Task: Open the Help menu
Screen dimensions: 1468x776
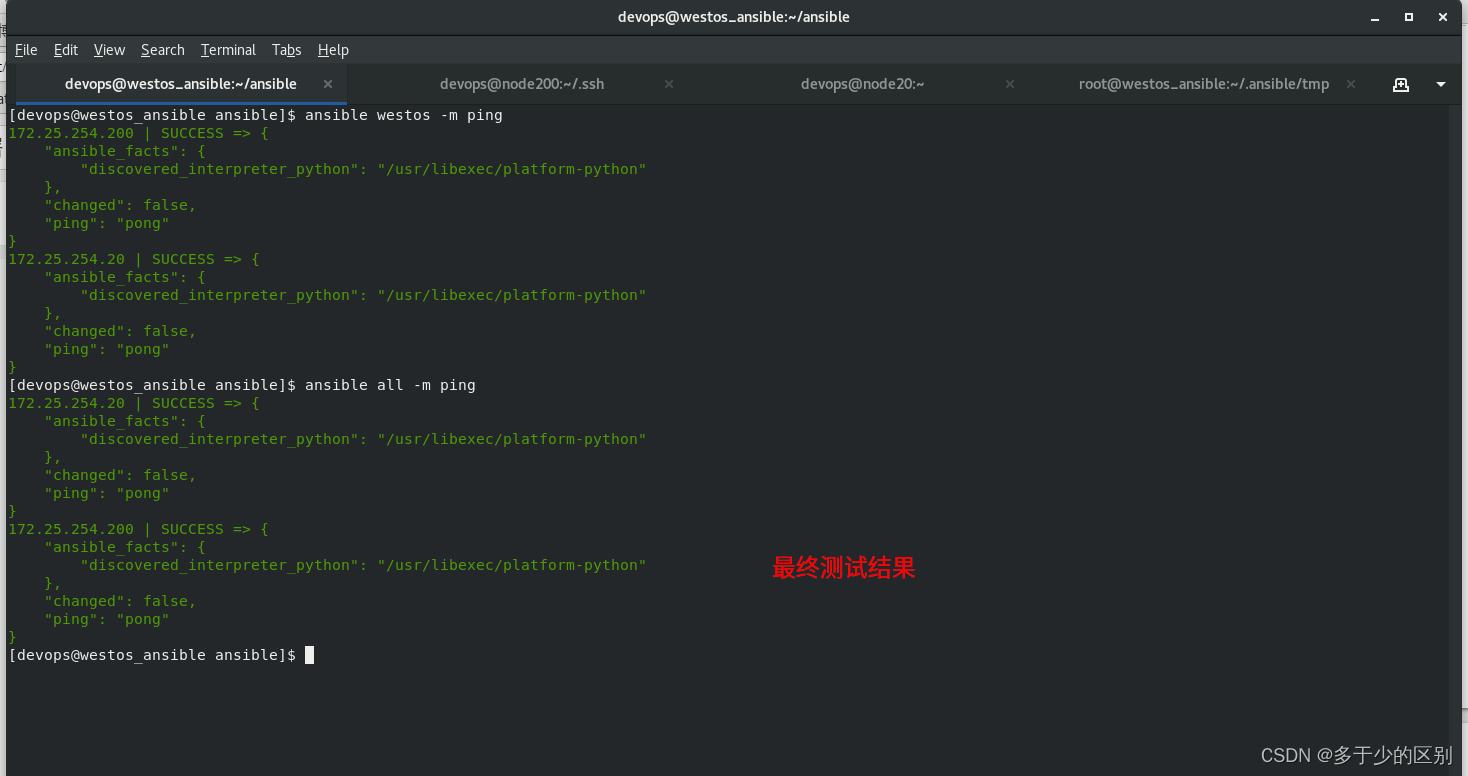Action: (x=333, y=50)
